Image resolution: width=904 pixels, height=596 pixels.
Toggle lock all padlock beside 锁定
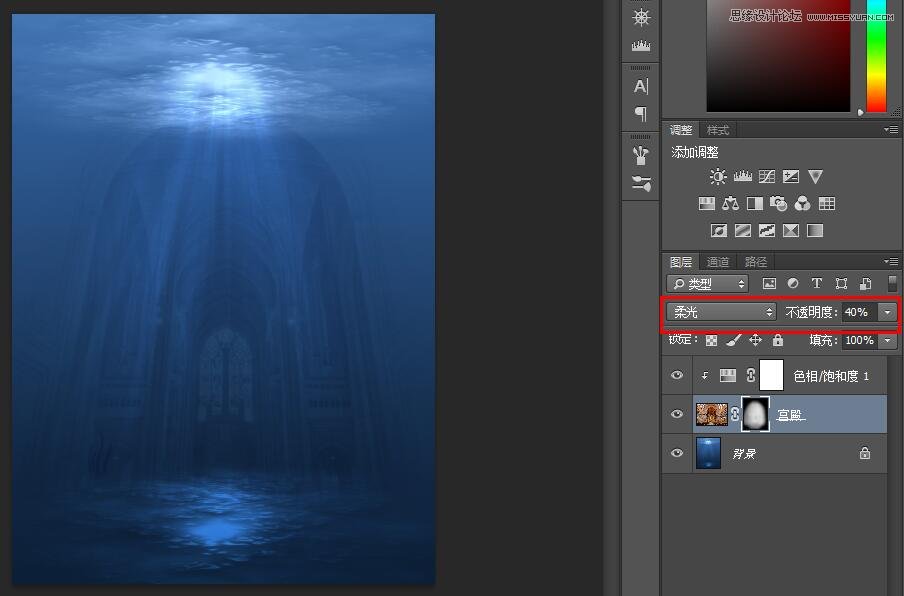point(778,340)
